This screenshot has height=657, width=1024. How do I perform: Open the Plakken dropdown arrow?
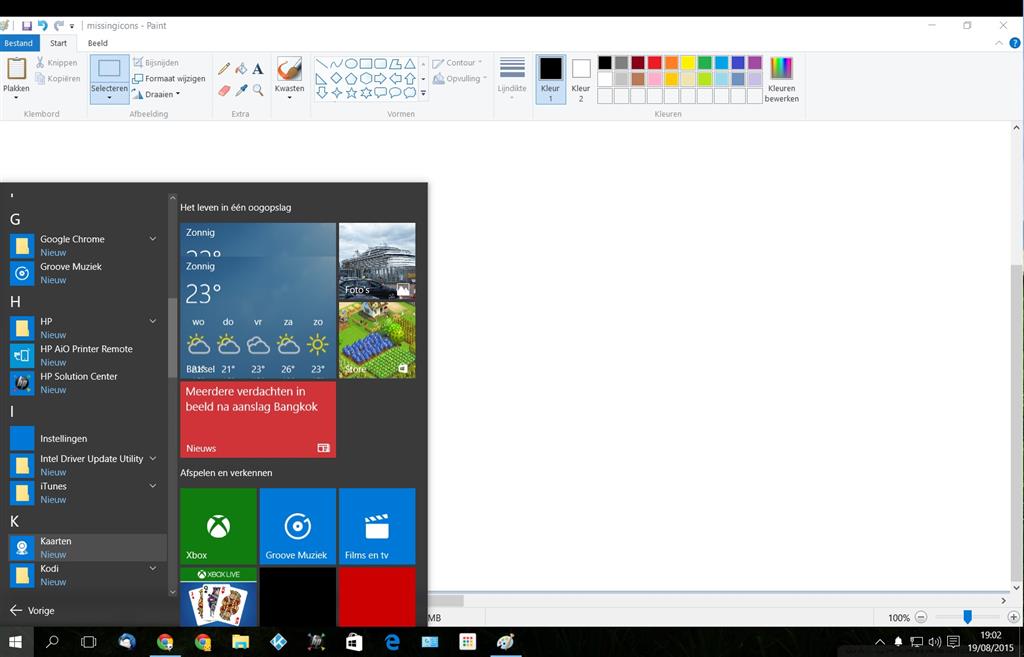16,98
